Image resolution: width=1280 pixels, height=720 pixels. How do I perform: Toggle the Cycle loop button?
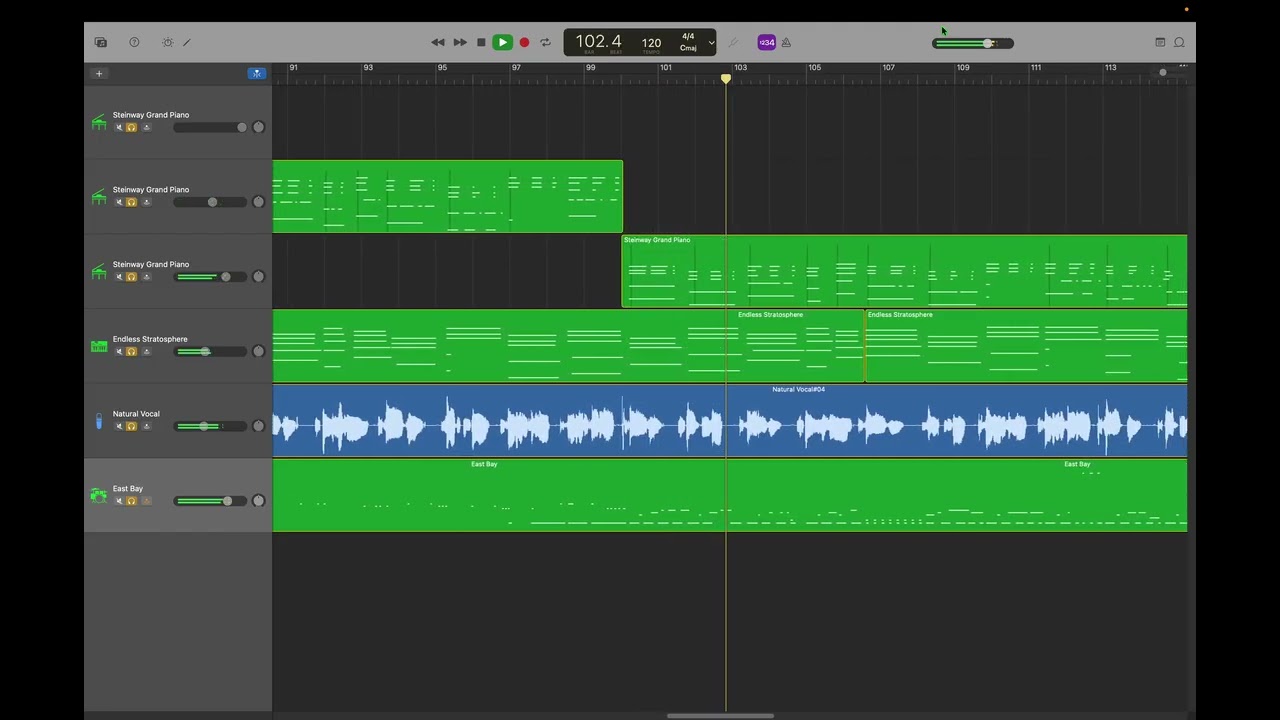pyautogui.click(x=545, y=42)
